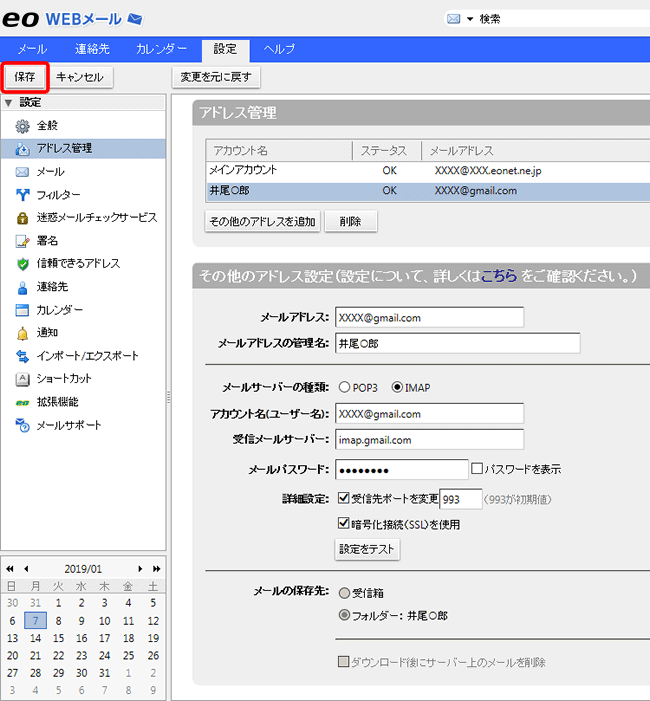The height and width of the screenshot is (701, 650).
Task: Click the キャンセル button
Action: tap(80, 77)
